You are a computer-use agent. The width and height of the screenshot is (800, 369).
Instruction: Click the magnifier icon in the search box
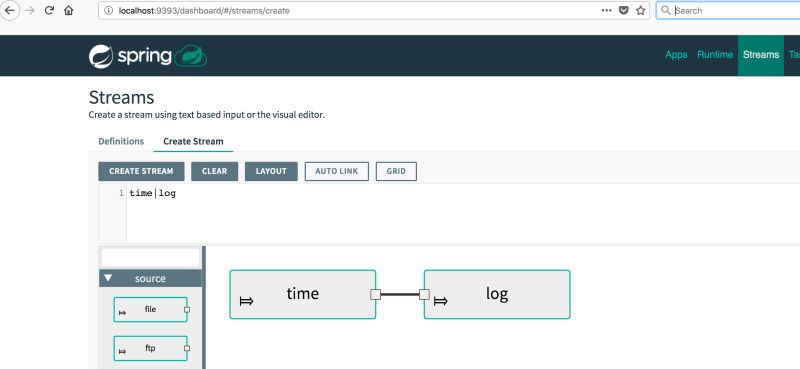(x=665, y=10)
